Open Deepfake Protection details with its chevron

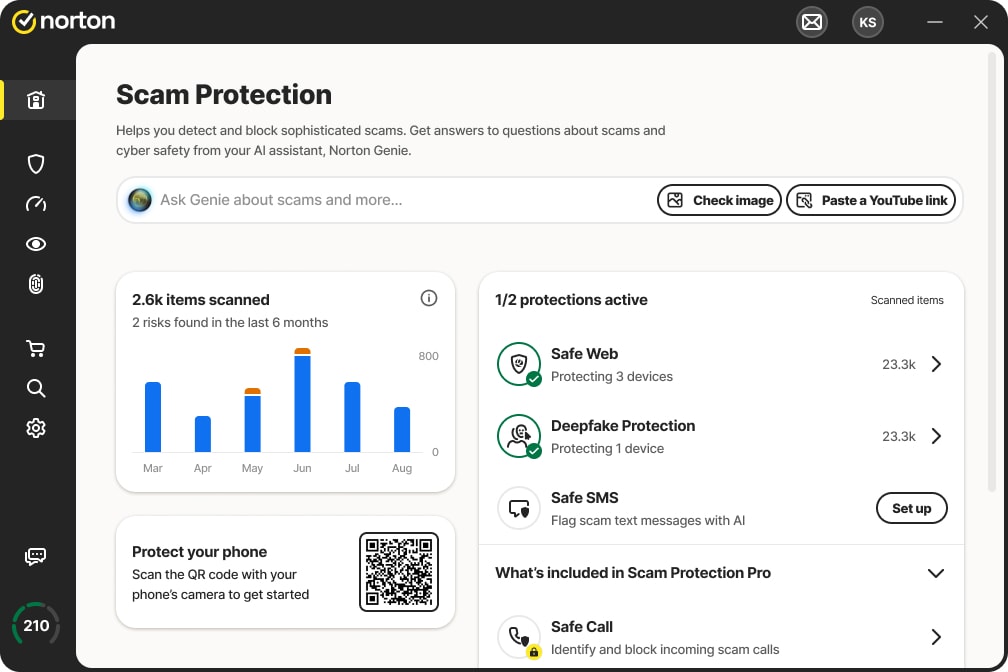pyautogui.click(x=936, y=436)
